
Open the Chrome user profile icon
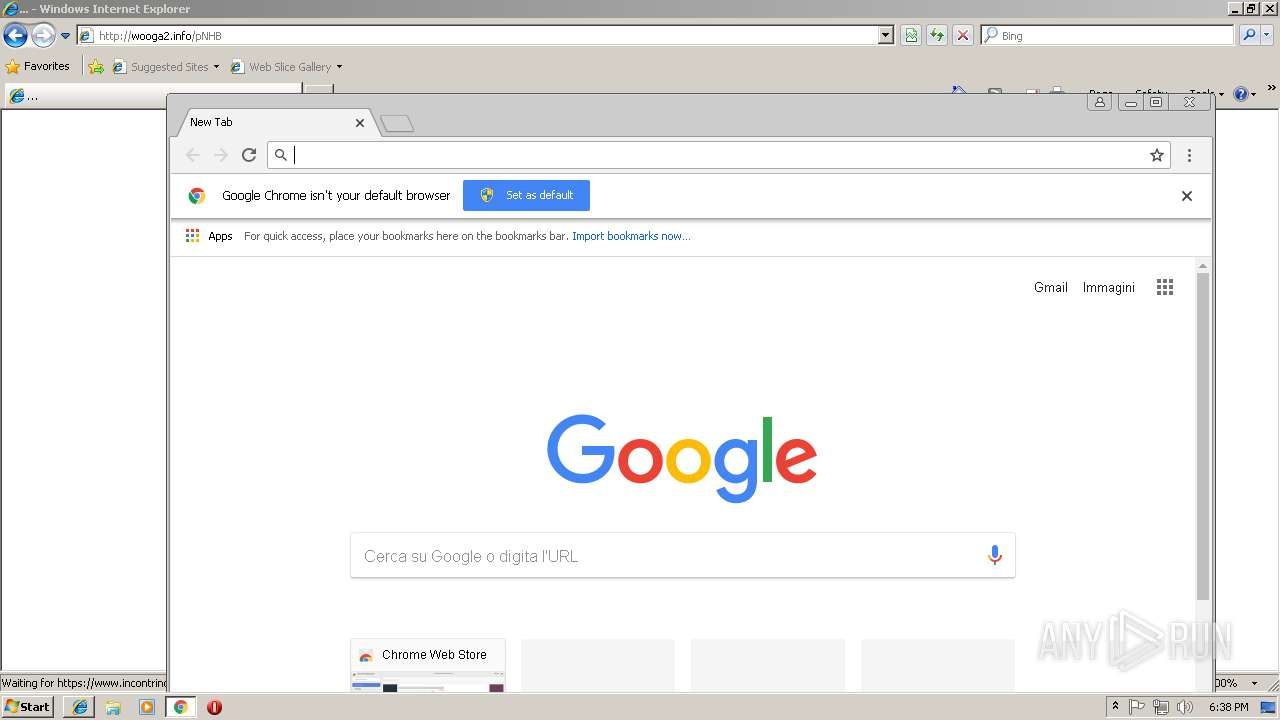pyautogui.click(x=1099, y=102)
